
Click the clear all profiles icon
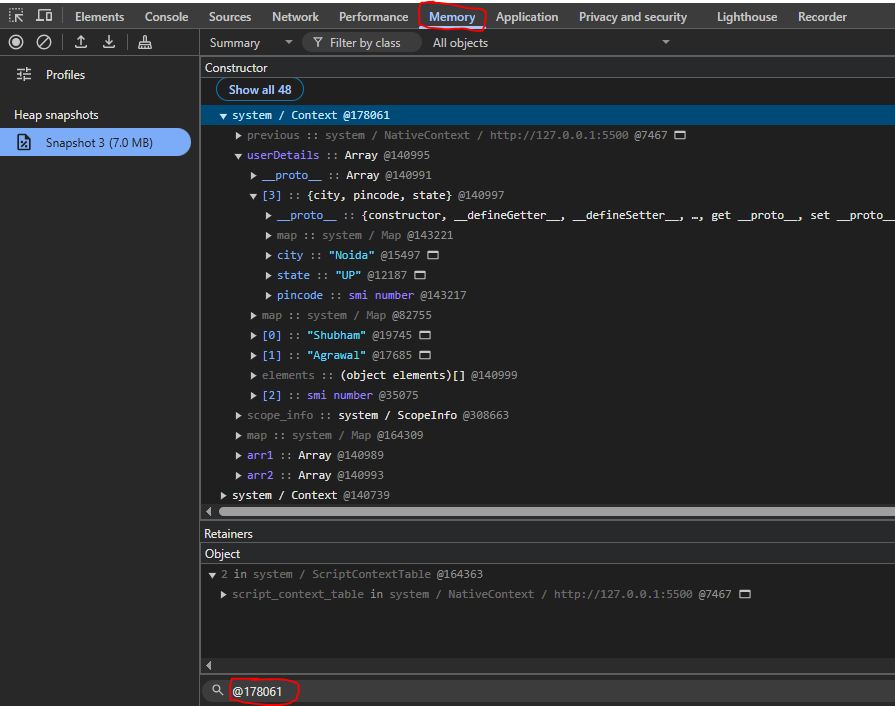click(x=44, y=42)
